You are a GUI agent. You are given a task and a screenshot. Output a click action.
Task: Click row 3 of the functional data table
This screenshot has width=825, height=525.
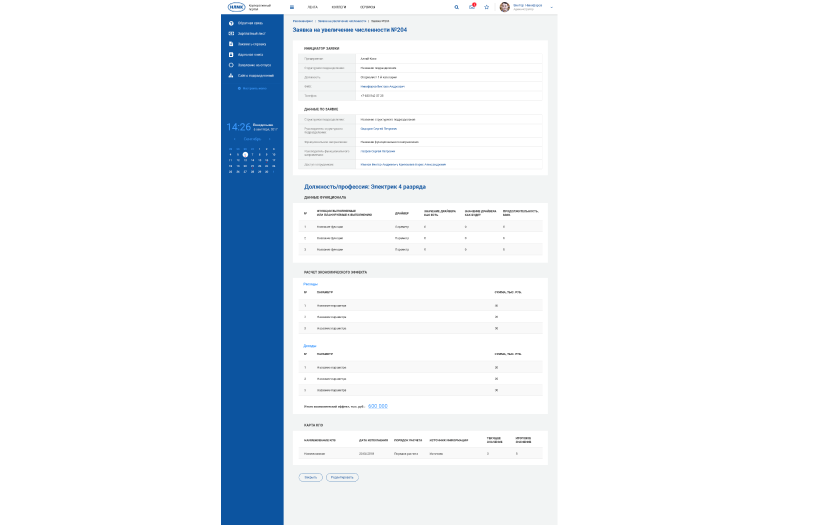420,249
